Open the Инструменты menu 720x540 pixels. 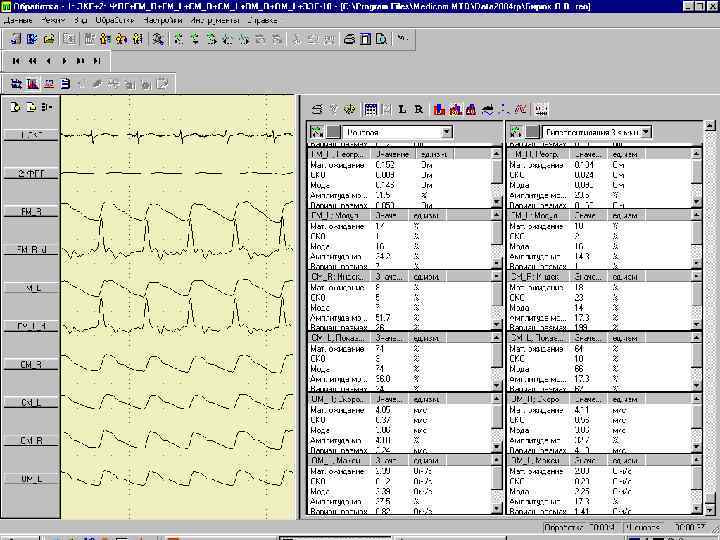214,20
